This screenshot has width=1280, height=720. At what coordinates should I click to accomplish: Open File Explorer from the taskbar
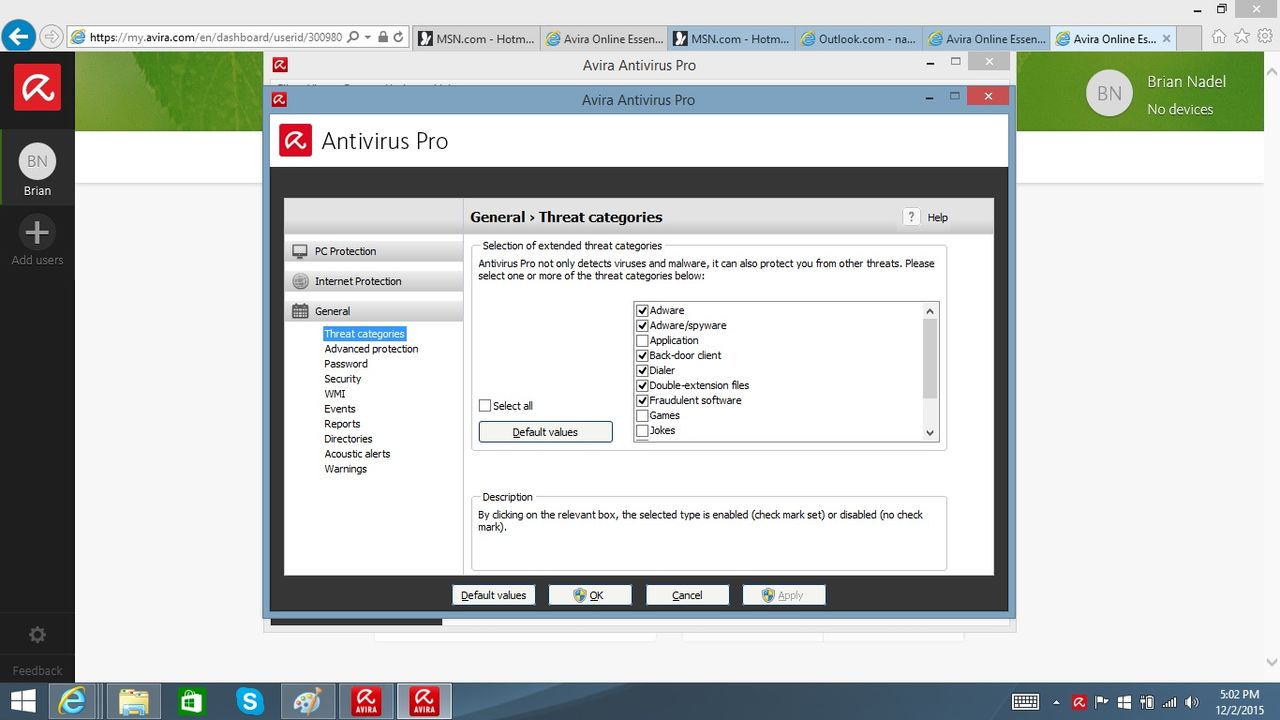[132, 702]
